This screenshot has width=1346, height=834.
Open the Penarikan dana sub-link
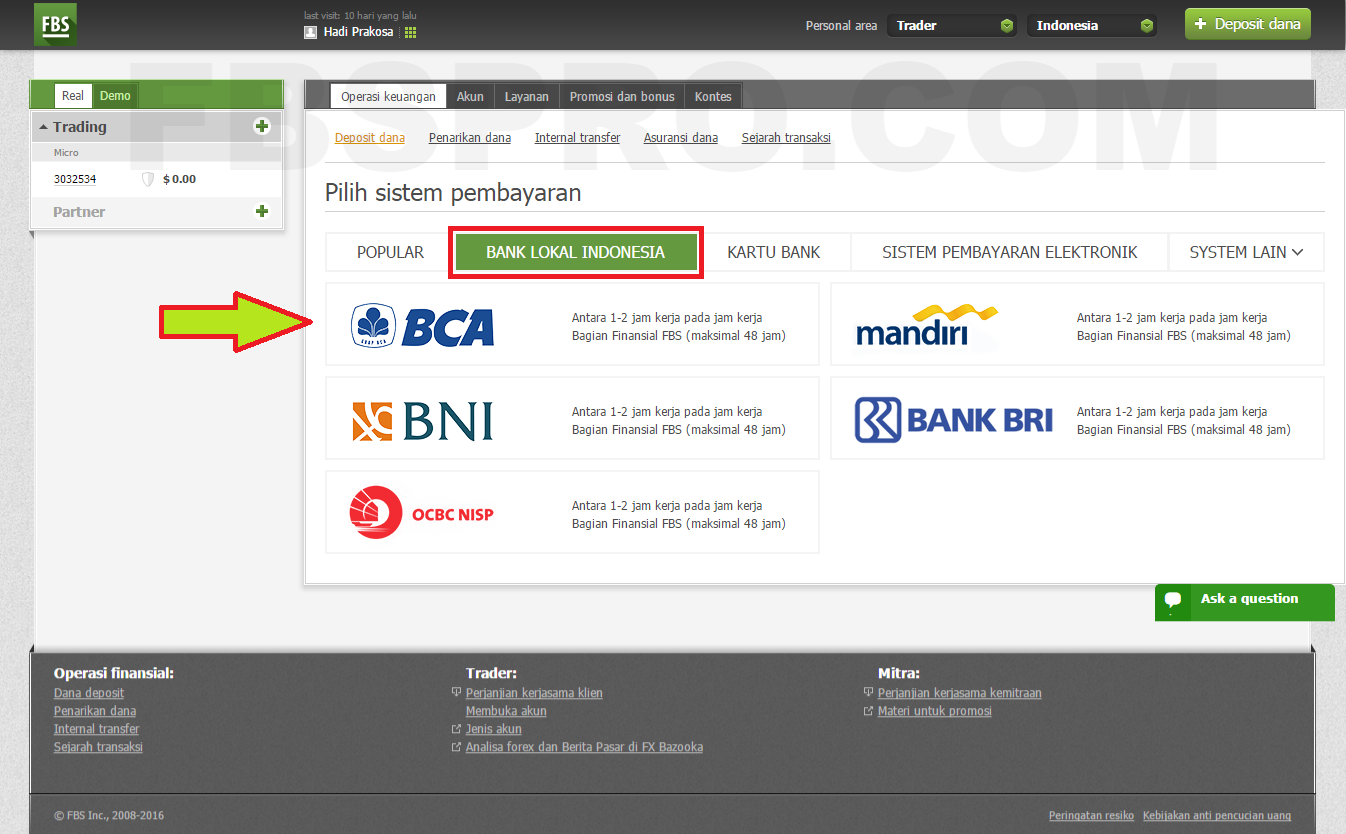(470, 138)
